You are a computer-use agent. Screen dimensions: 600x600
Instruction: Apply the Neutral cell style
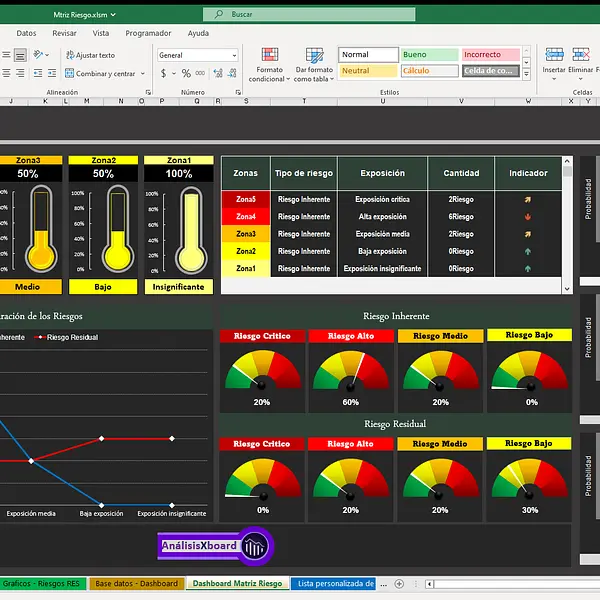point(368,71)
